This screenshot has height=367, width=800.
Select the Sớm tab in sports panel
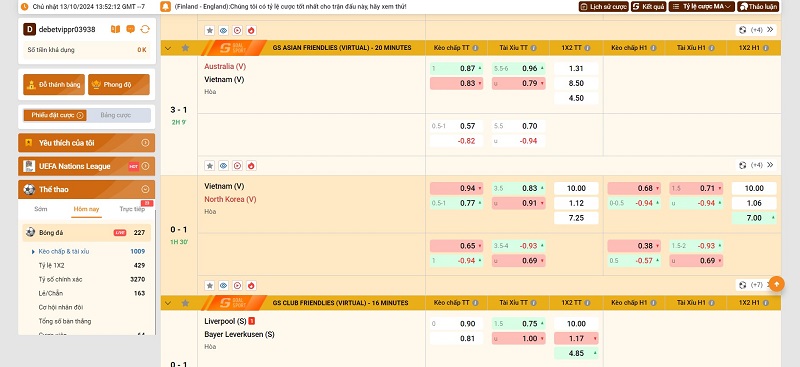pos(41,209)
